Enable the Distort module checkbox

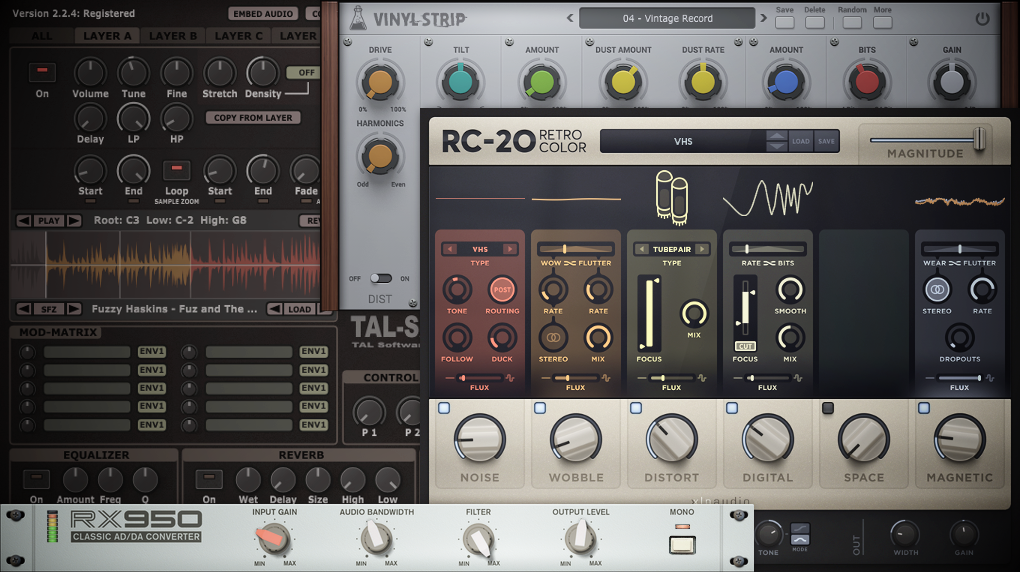[636, 408]
